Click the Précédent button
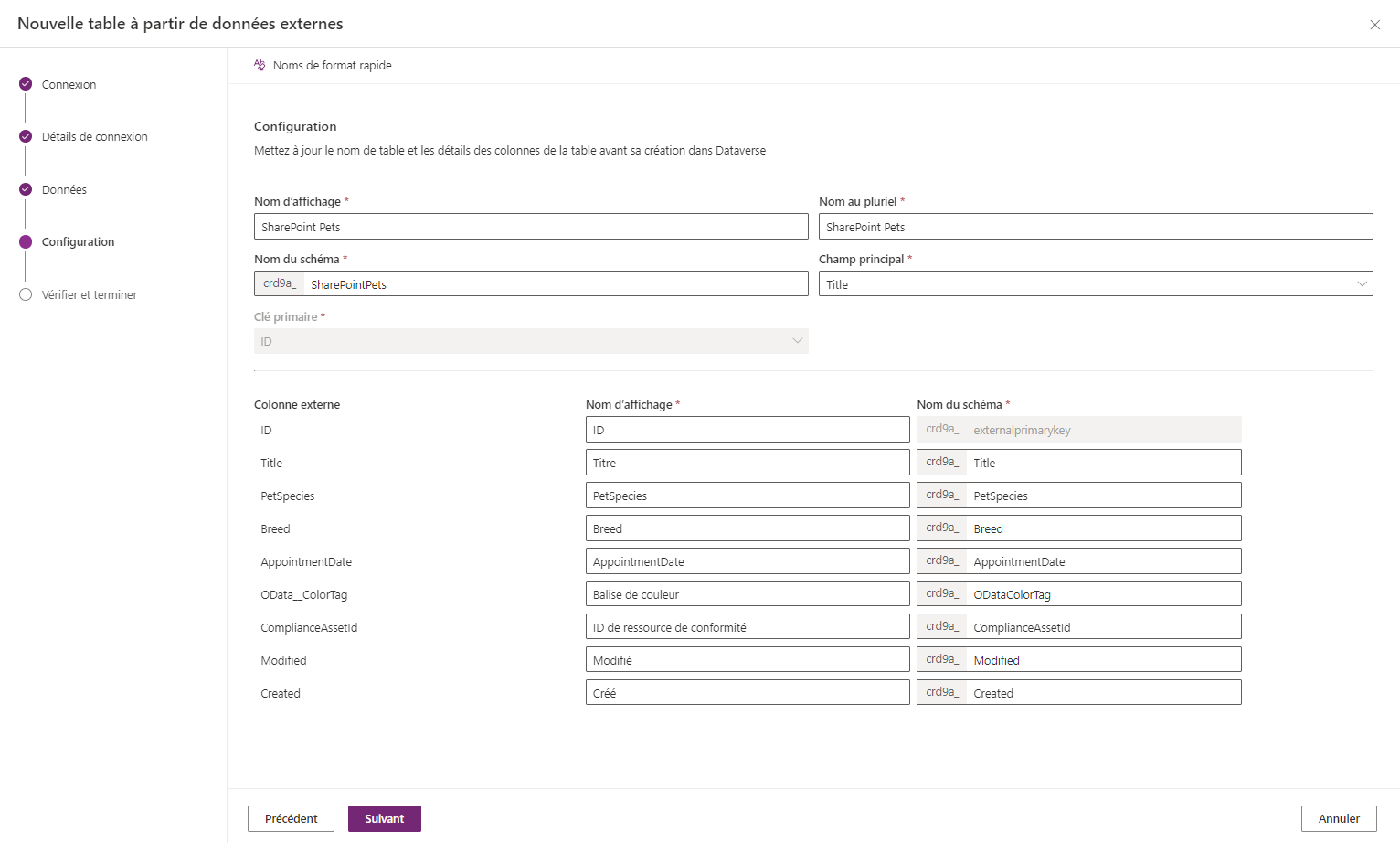This screenshot has height=843, width=1400. [x=291, y=818]
